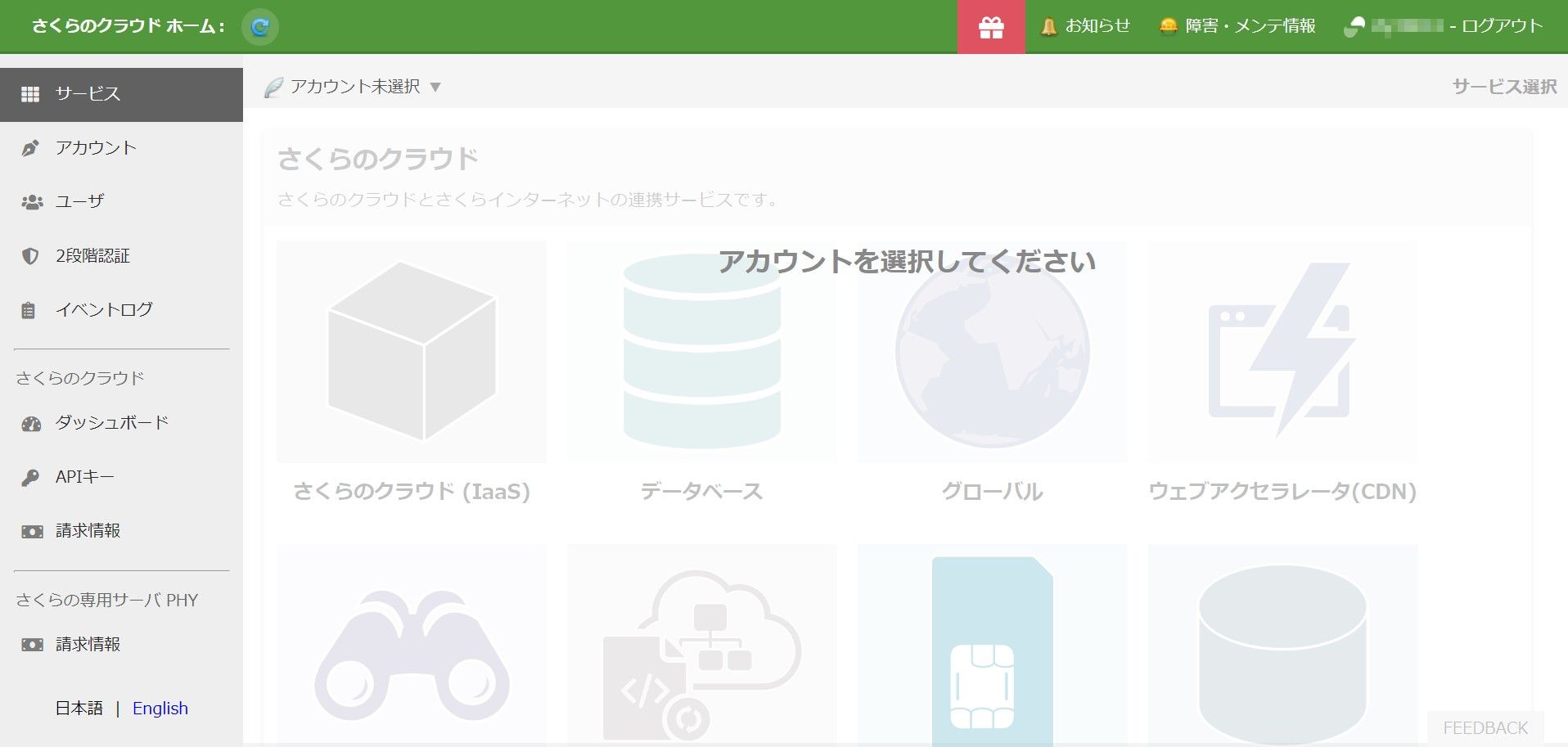The height and width of the screenshot is (747, 1568).
Task: Switch language to English
Action: point(160,709)
